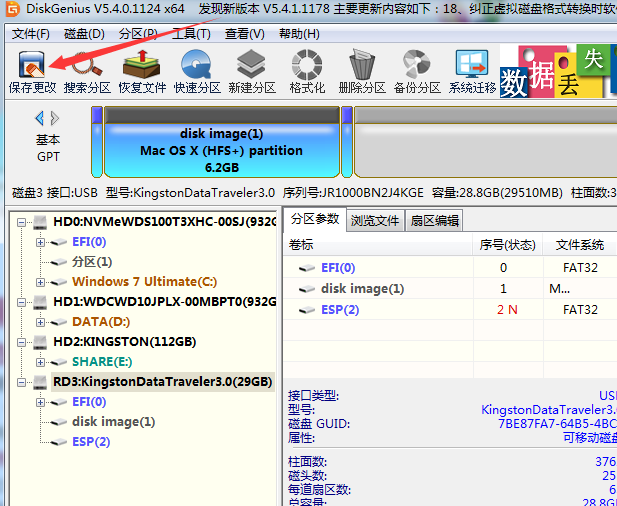
Task: Open the 磁盘(D) menu
Action: click(84, 34)
